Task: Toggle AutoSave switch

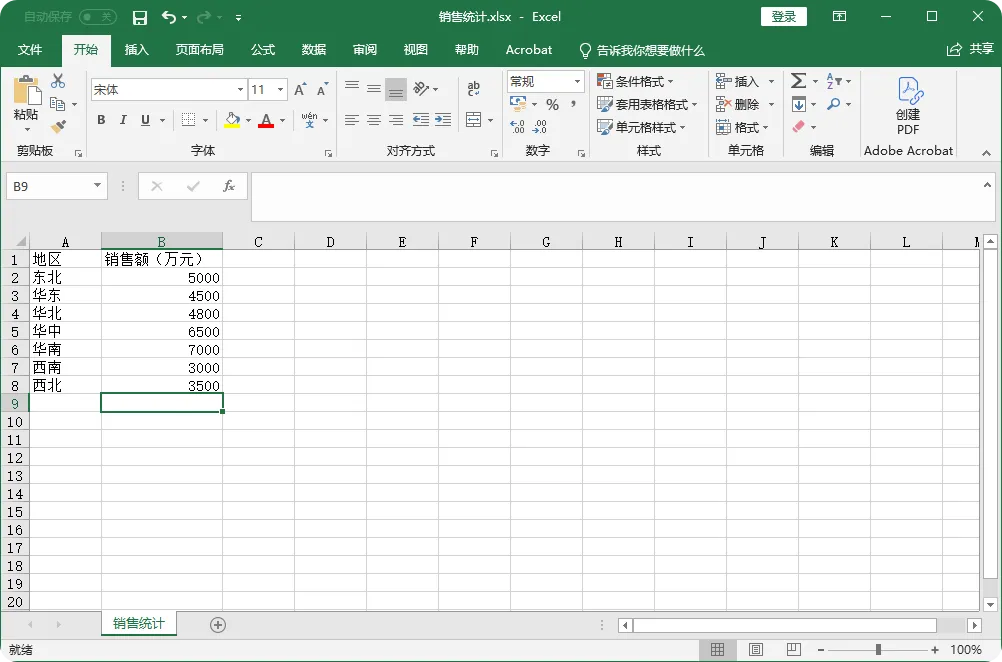Action: point(97,17)
